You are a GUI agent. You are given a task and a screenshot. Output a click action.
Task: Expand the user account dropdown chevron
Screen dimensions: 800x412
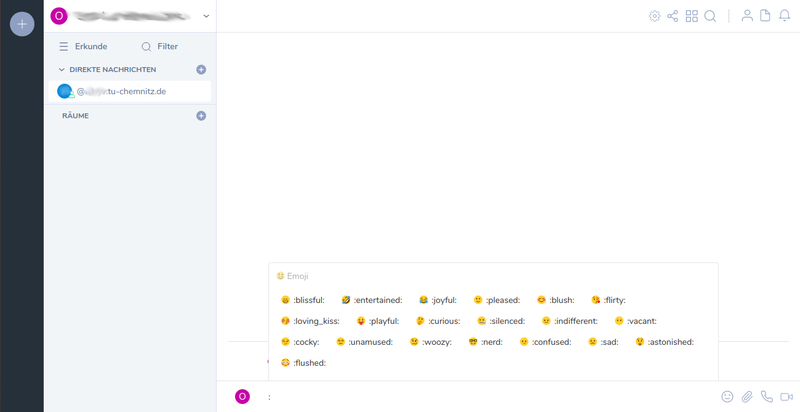click(206, 16)
